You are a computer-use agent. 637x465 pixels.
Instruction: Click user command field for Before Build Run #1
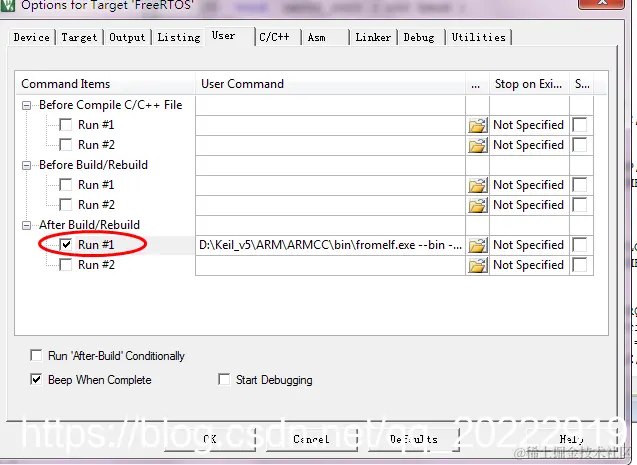click(x=330, y=185)
